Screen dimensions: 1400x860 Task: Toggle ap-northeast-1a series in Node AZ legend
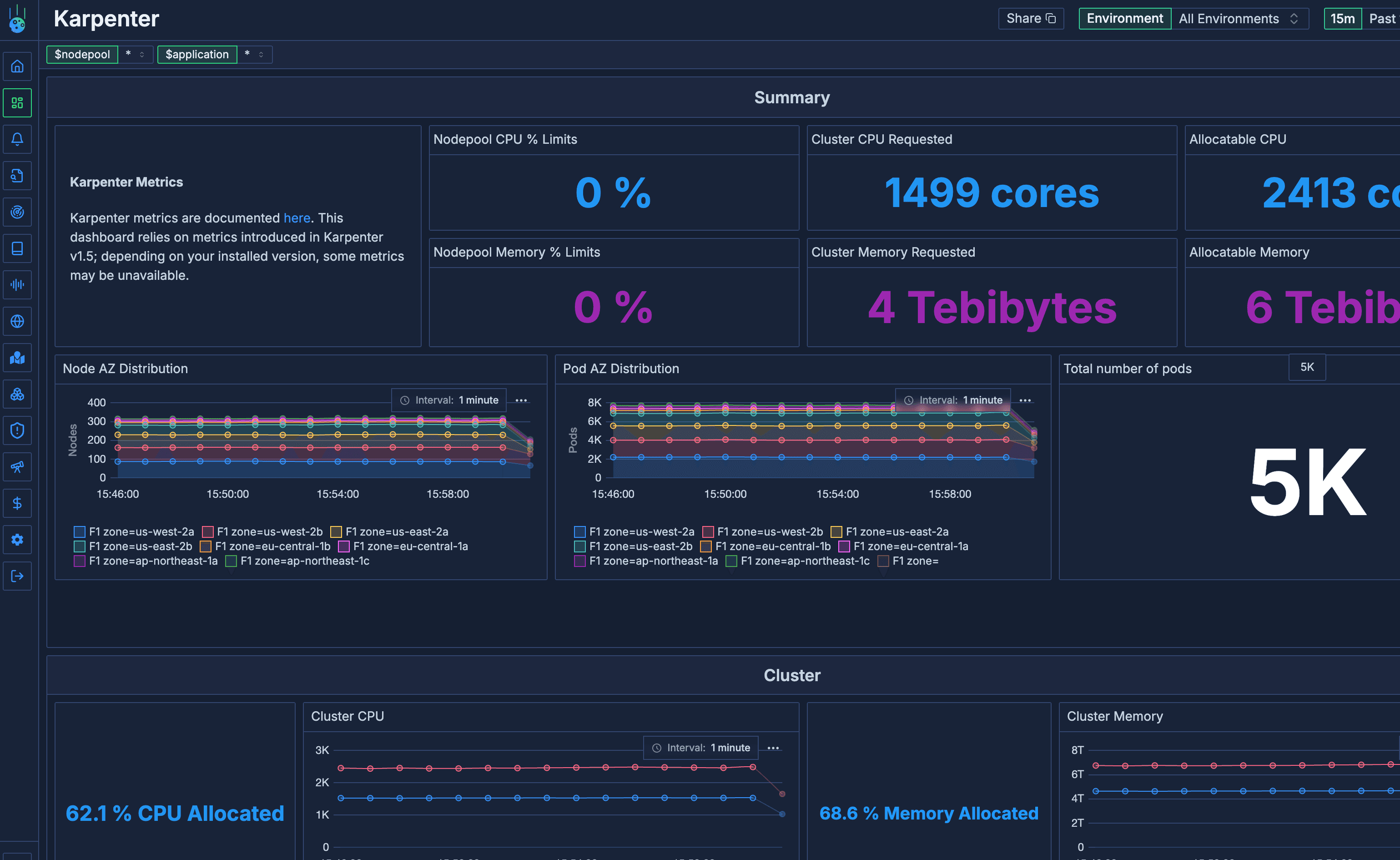point(146,562)
